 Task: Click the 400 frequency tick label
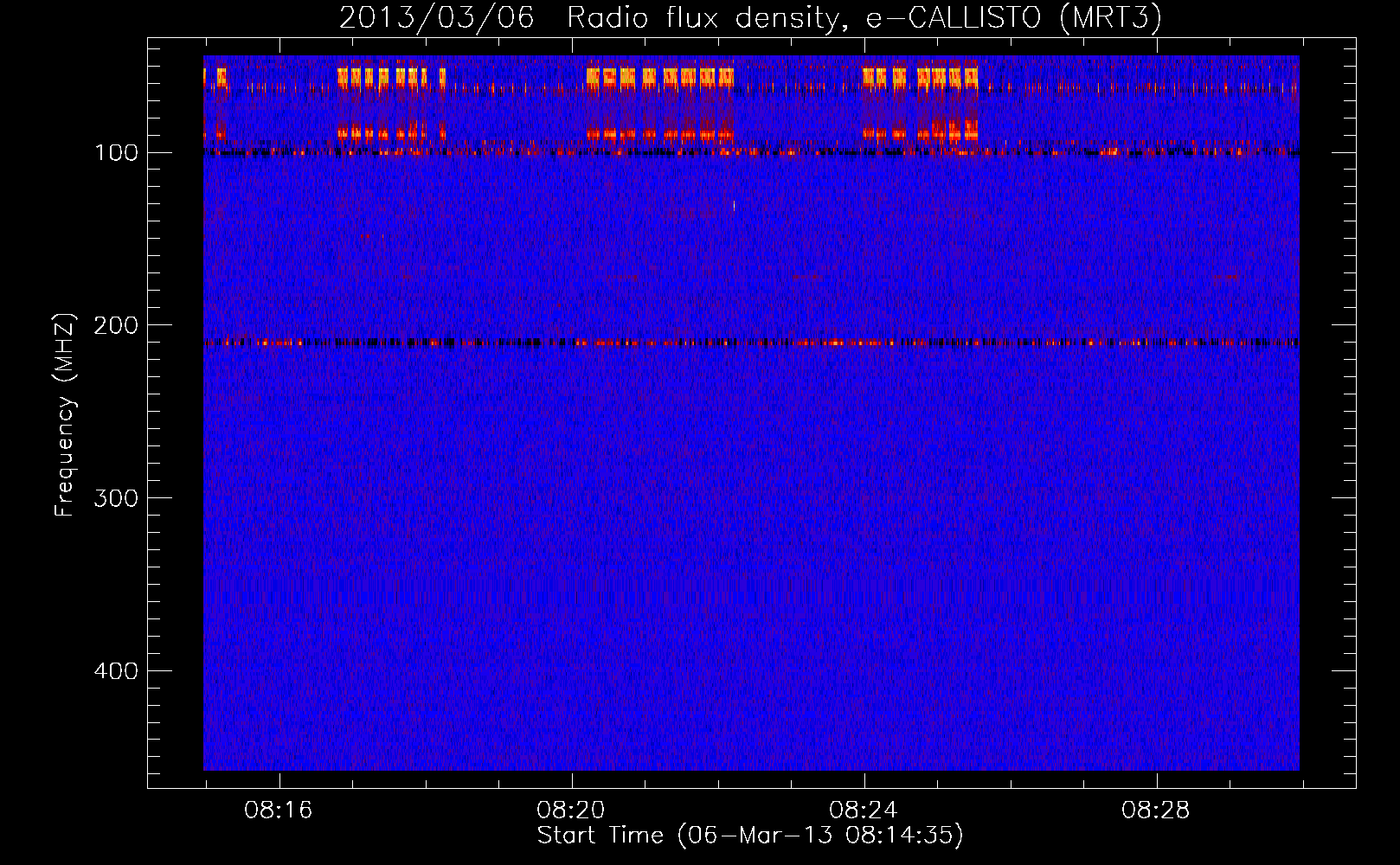[x=116, y=670]
